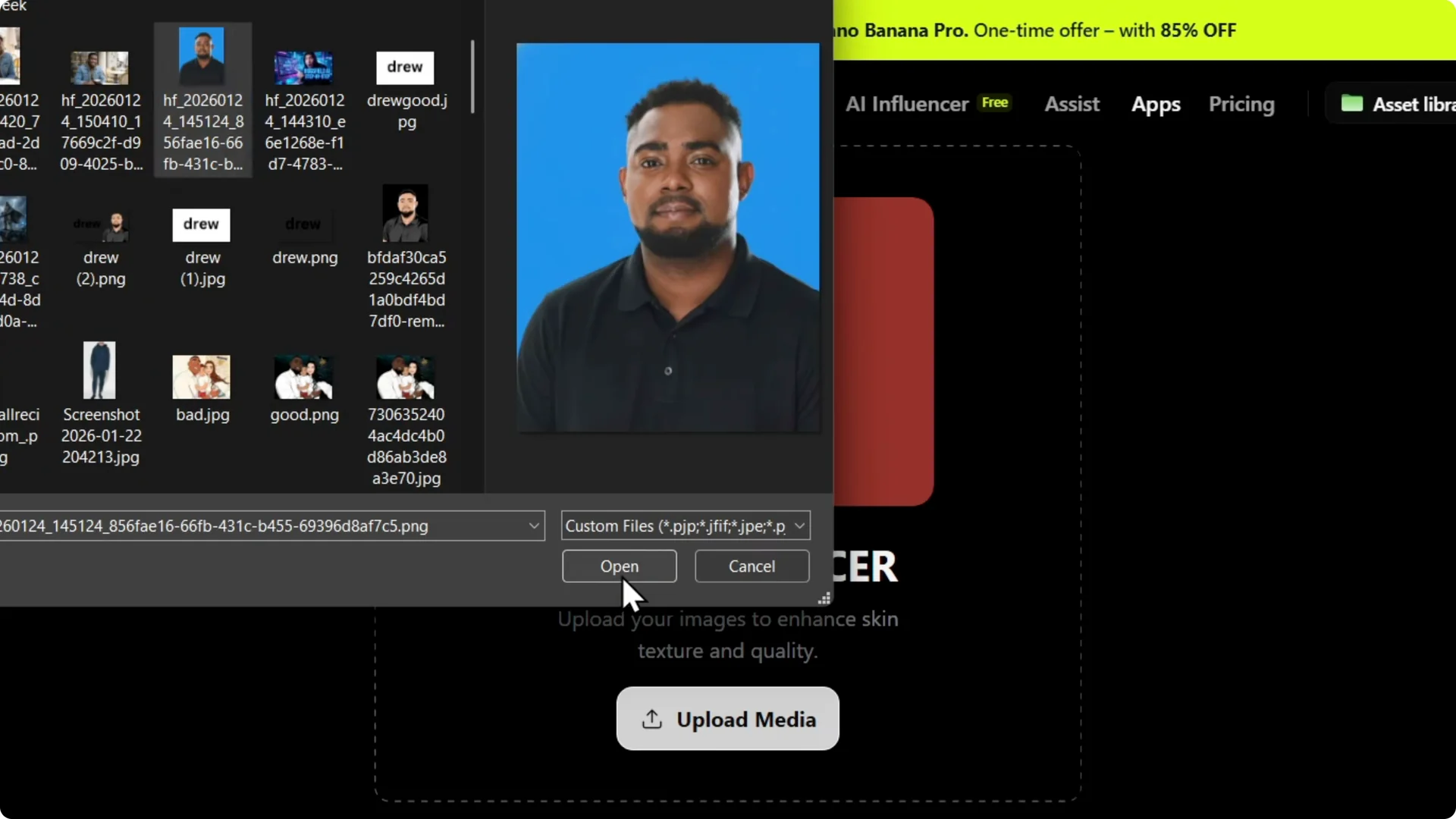Select the drew (1).jpg file
Screen dimensions: 1456x819
[201, 225]
